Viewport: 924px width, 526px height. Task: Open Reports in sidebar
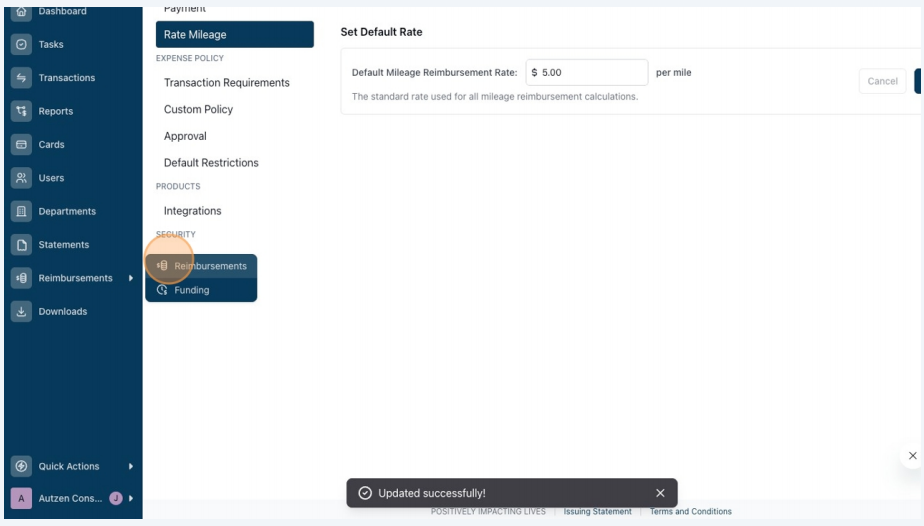click(x=55, y=111)
